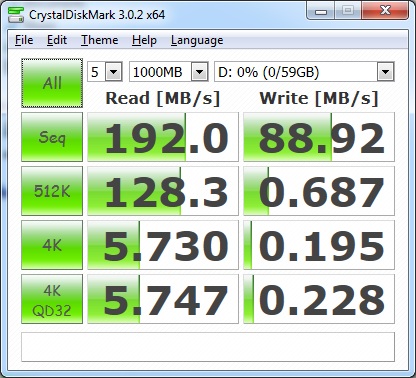
Task: Click the 512K read result 128.3
Action: (163, 191)
